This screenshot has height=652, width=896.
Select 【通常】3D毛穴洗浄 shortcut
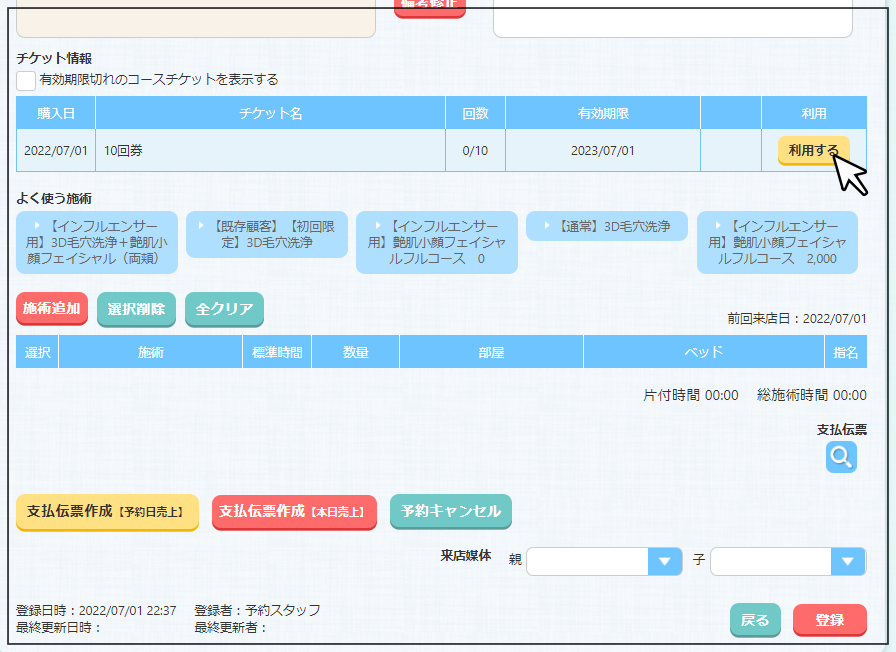click(x=607, y=226)
